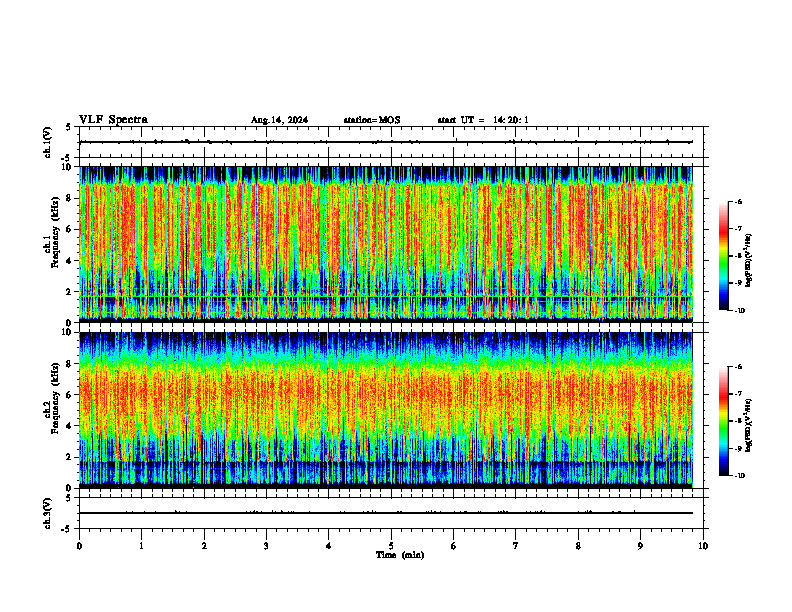Screen dimensions: 792x612
Task: Click time axis tick label "2"
Action: pos(204,546)
